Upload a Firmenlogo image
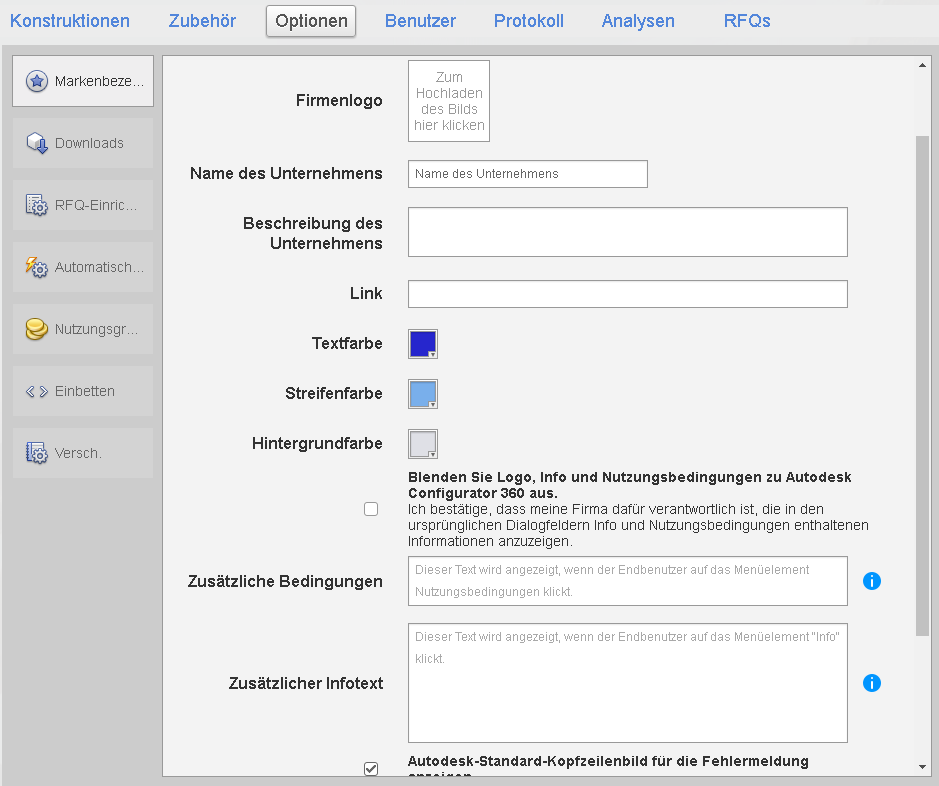The image size is (939, 786). pyautogui.click(x=448, y=100)
